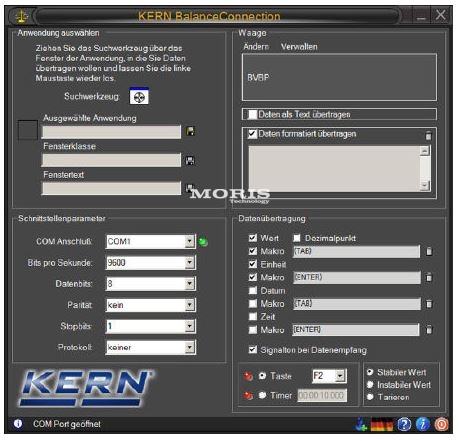This screenshot has height=441, width=459.
Task: Open help with the question mark icon
Action: 404,424
